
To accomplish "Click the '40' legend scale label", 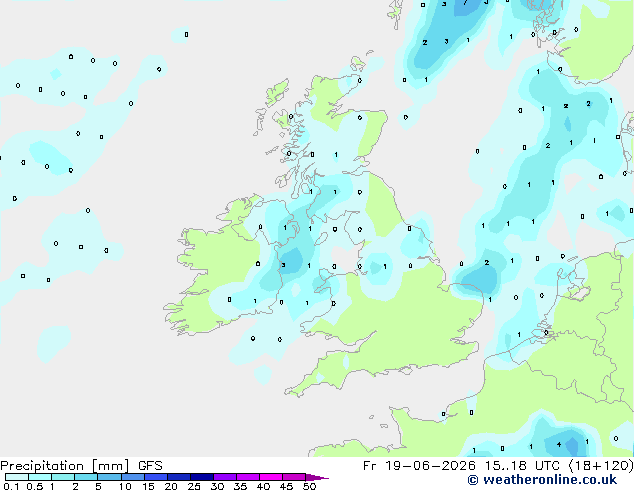I will (x=263, y=486).
